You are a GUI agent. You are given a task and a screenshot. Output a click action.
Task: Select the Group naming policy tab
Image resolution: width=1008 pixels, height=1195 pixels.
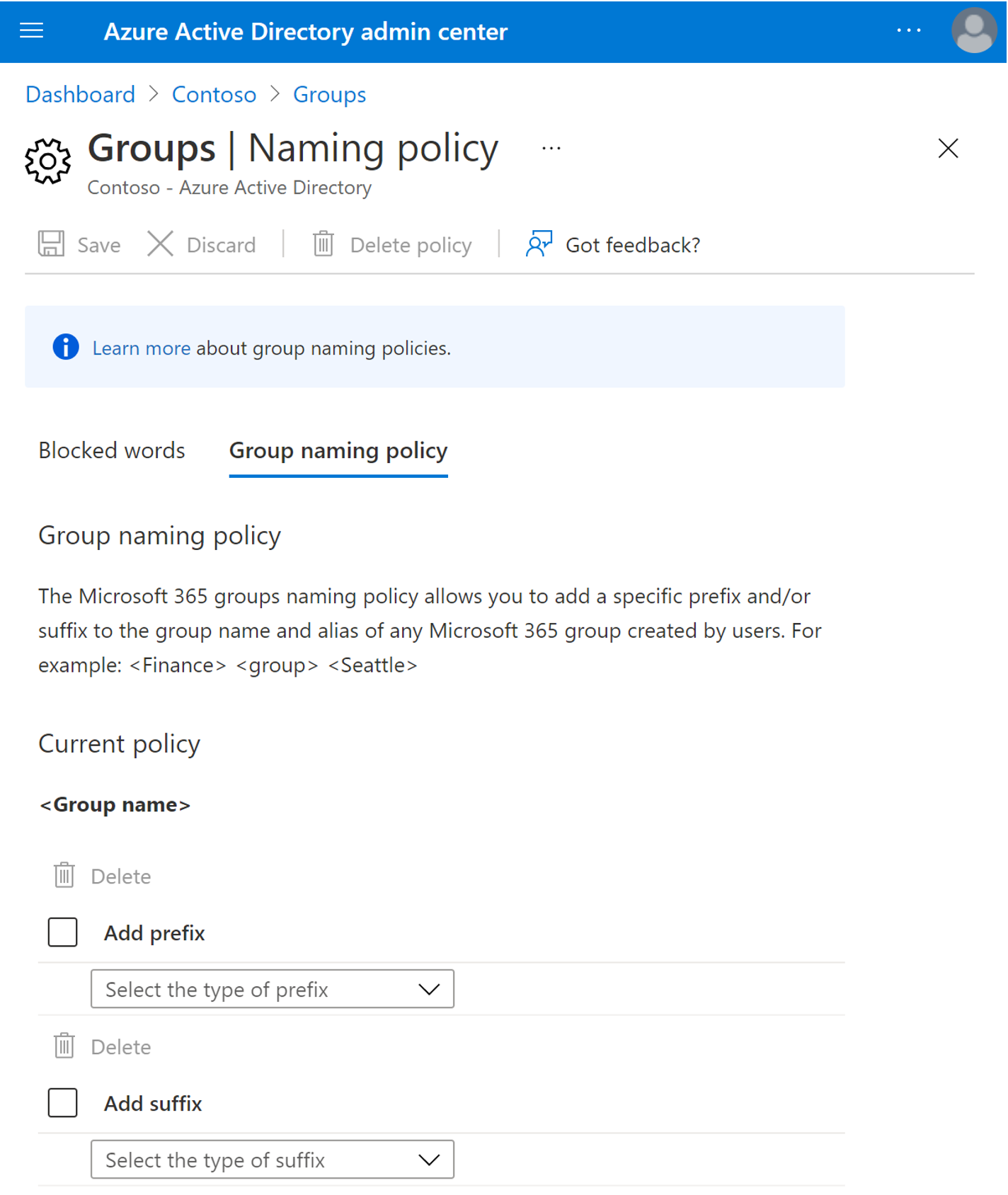[x=338, y=451]
